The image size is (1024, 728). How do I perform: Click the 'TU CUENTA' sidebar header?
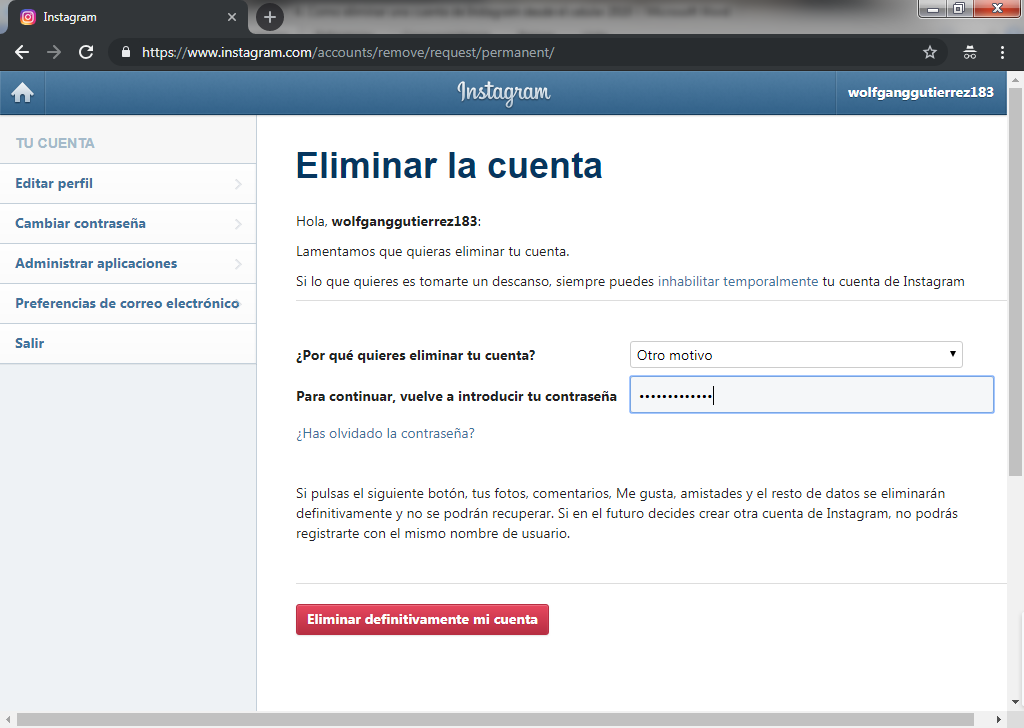(56, 143)
